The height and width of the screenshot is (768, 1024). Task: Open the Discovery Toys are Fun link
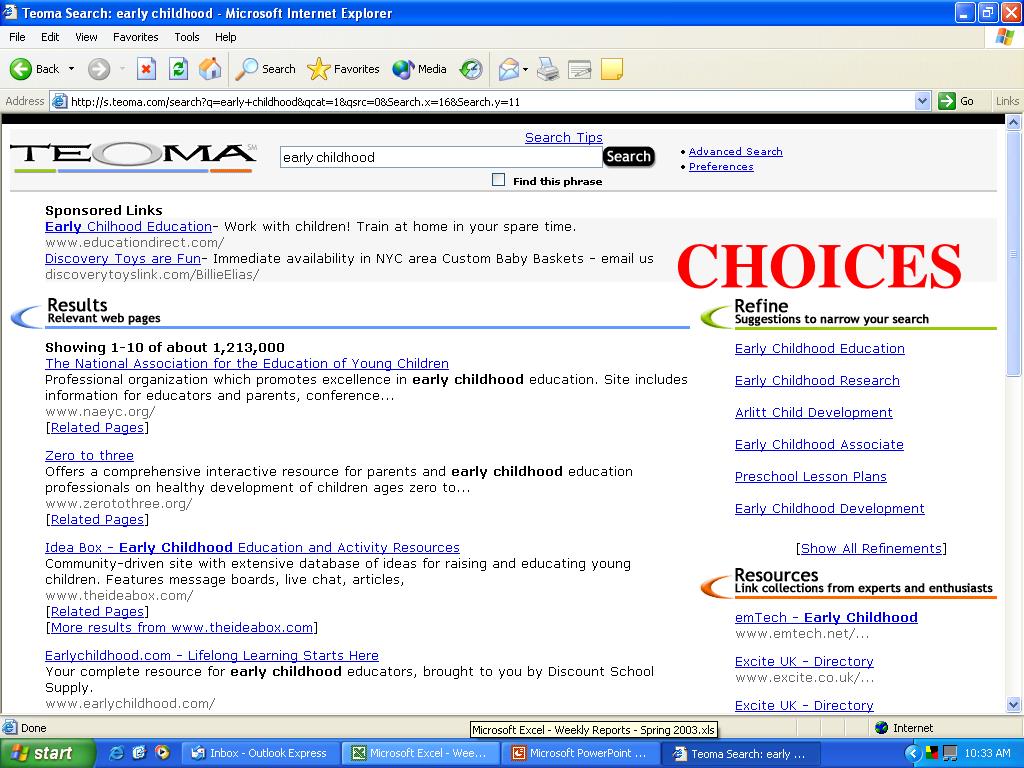[x=123, y=259]
